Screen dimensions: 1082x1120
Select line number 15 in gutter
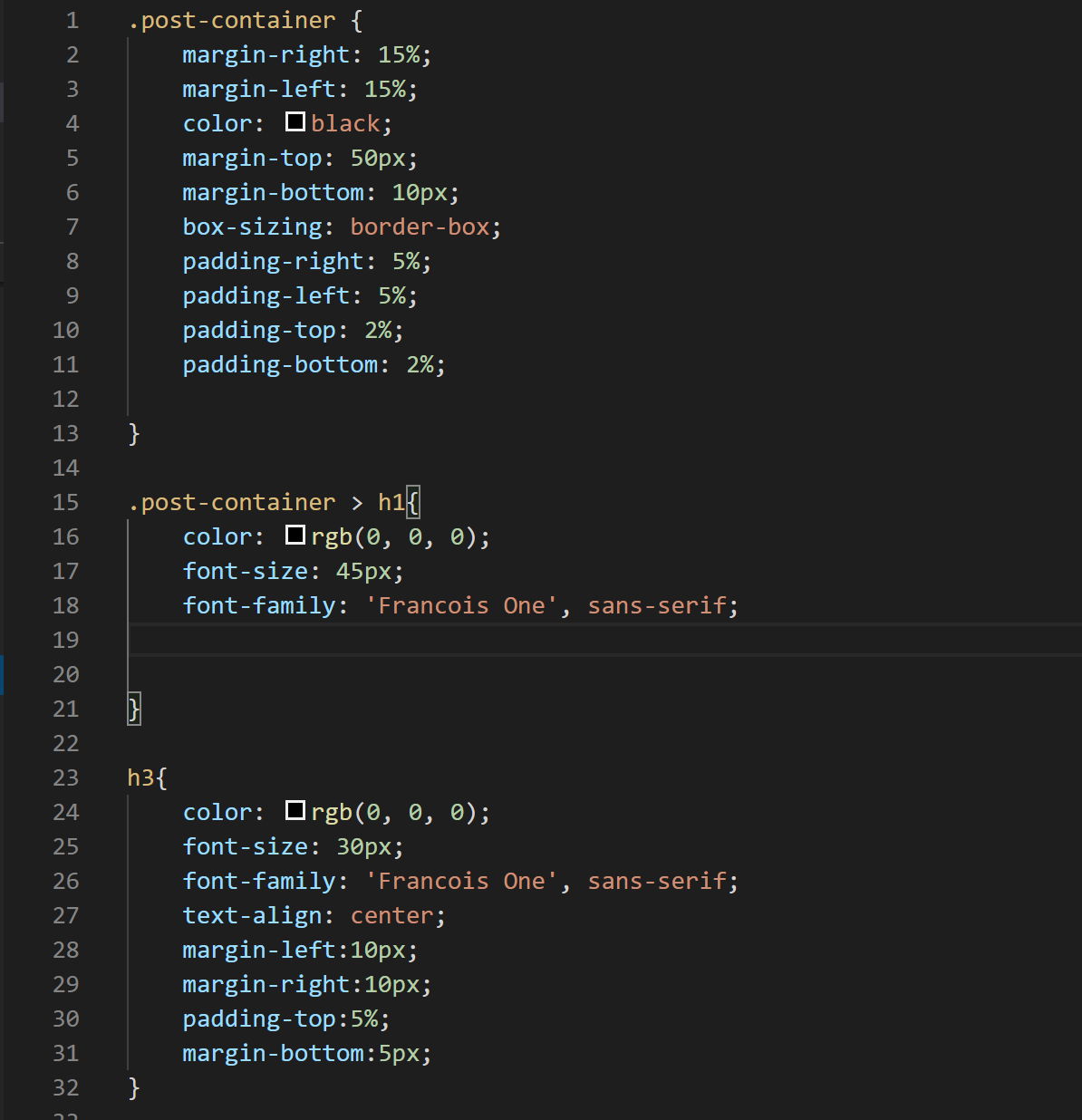(x=66, y=502)
